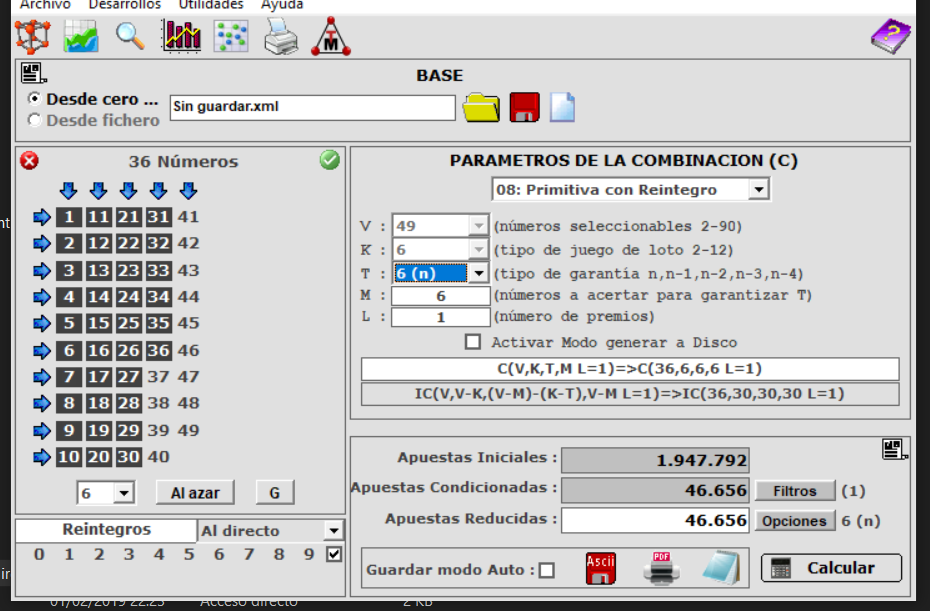Clear numbers with red X icon

pyautogui.click(x=29, y=161)
